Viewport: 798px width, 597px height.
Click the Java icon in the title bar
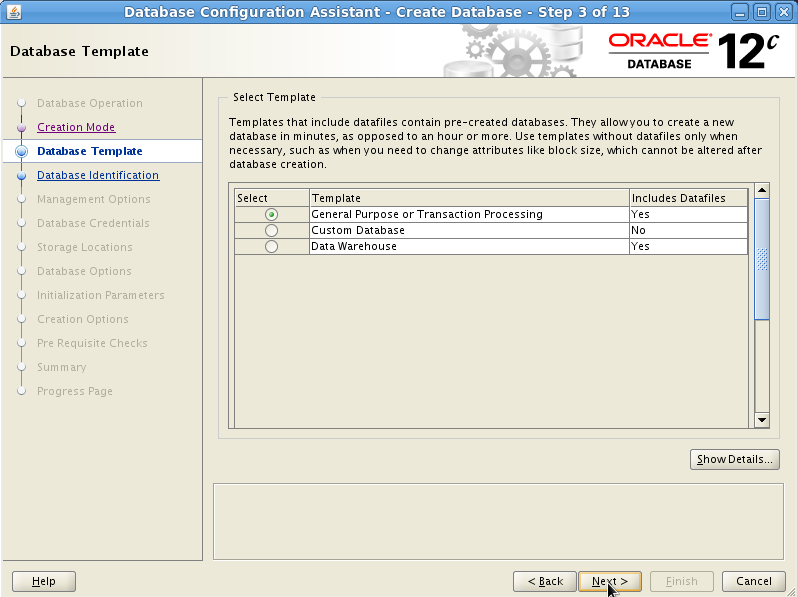coord(13,12)
